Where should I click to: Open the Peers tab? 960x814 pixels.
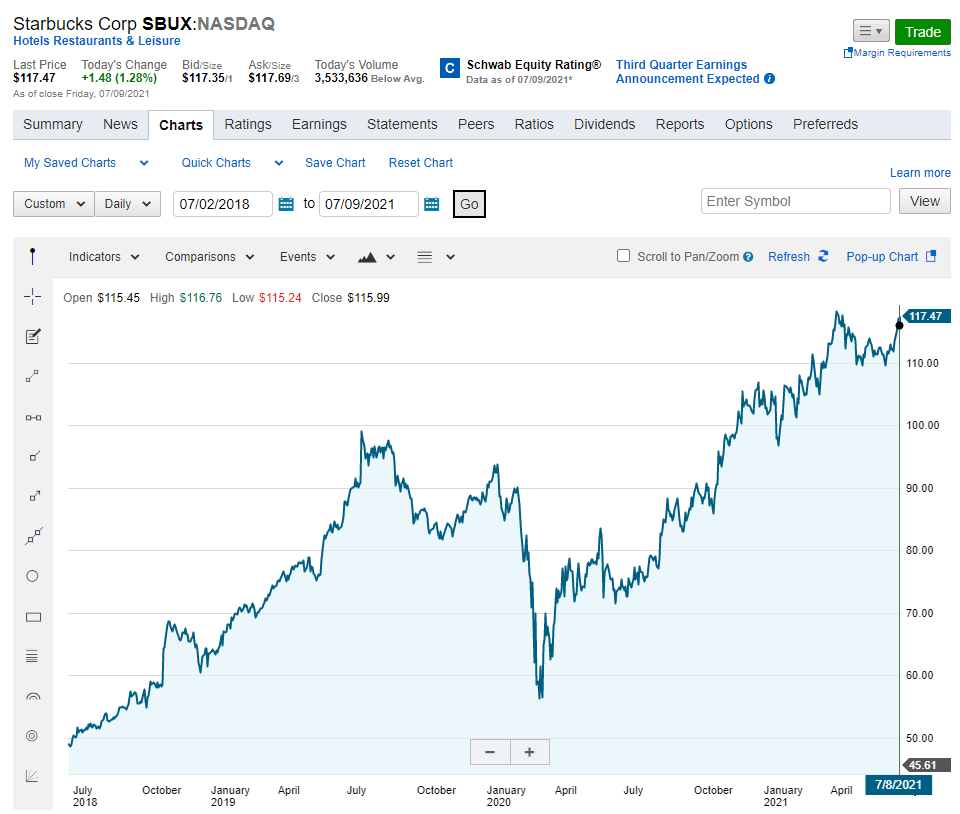tap(476, 124)
